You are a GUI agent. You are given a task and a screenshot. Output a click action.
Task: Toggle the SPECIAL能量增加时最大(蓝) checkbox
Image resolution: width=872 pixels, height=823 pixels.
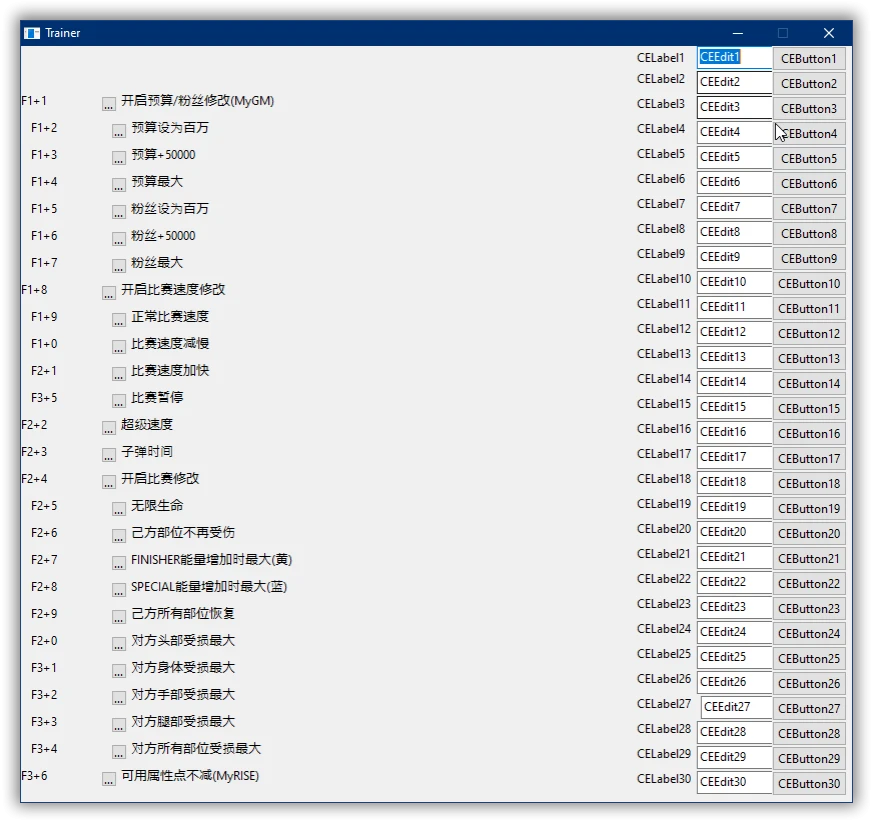click(118, 589)
